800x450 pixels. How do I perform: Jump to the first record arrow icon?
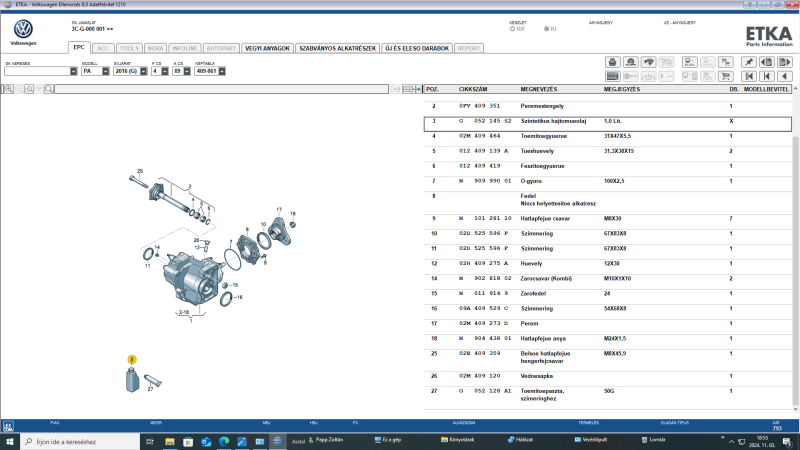[x=748, y=77]
